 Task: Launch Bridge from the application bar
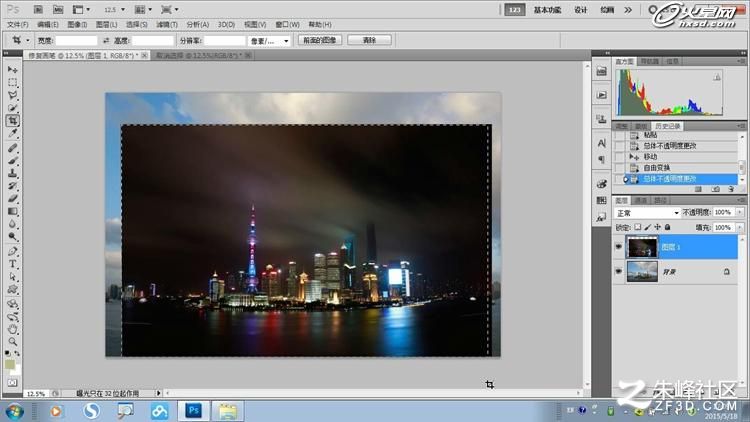[x=38, y=10]
